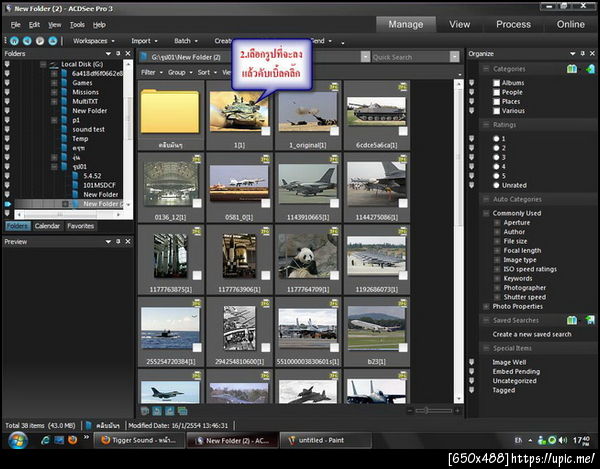600x469 pixels.
Task: Select the panda image thumbnail
Action: pyautogui.click(x=303, y=255)
